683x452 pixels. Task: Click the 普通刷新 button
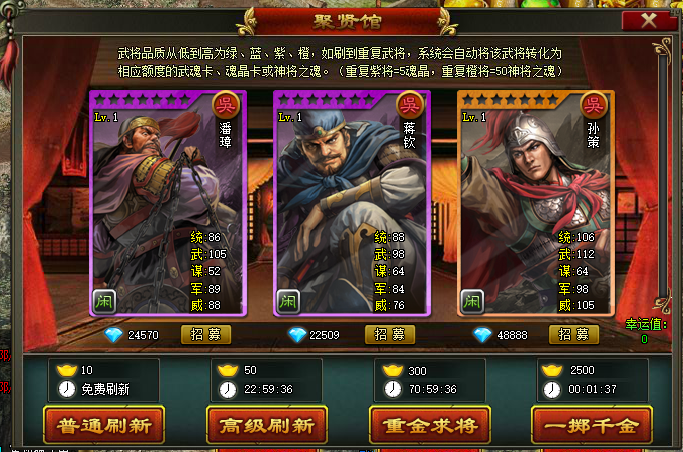[104, 425]
